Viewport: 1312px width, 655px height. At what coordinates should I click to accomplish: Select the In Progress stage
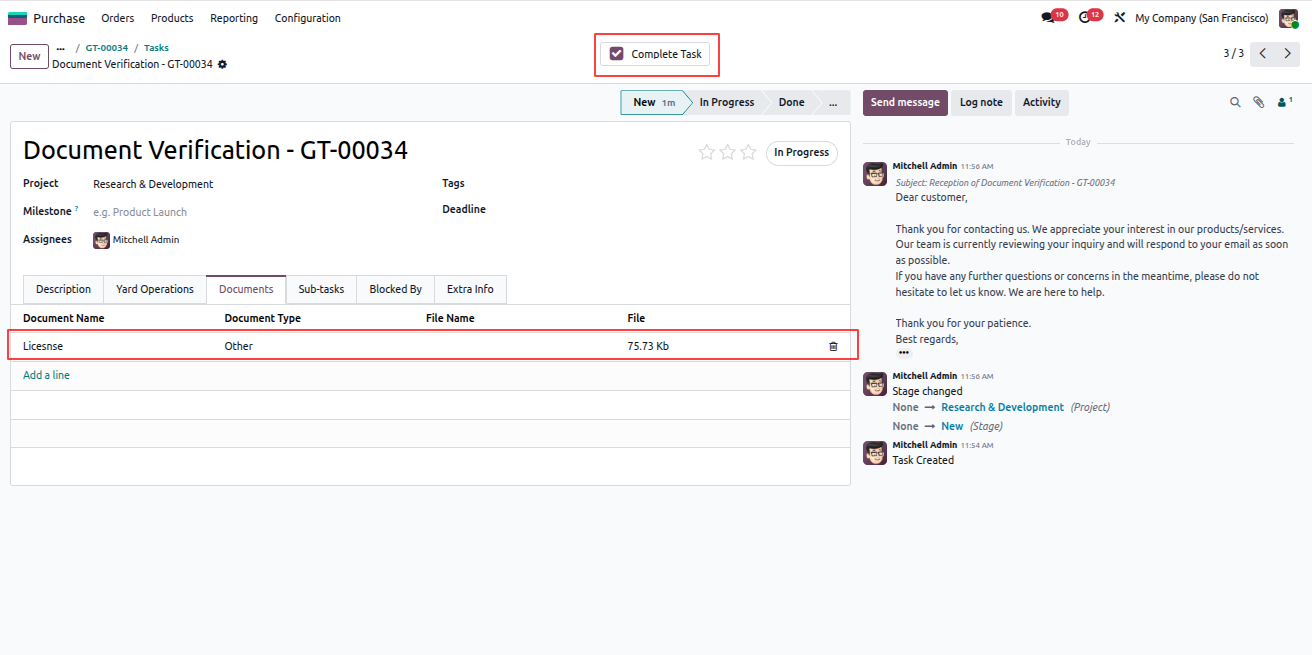(726, 102)
